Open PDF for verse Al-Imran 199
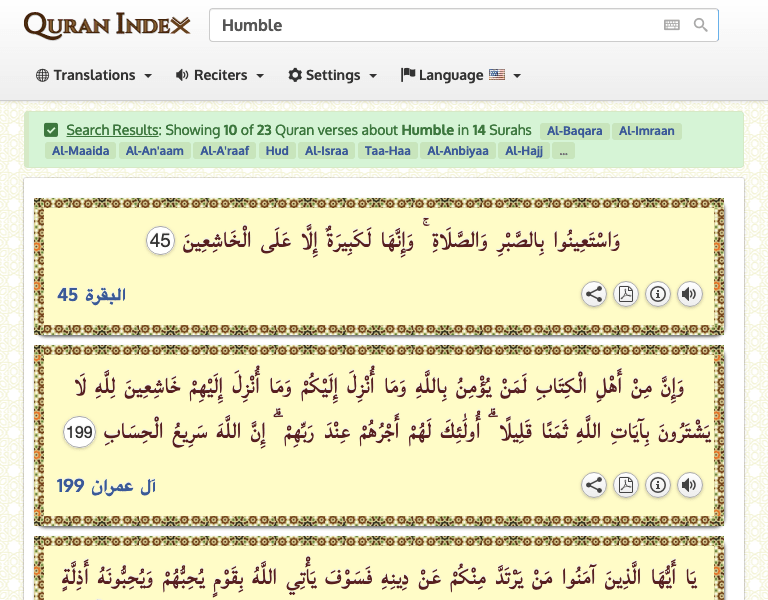Screen dimensions: 768x600 pos(626,485)
